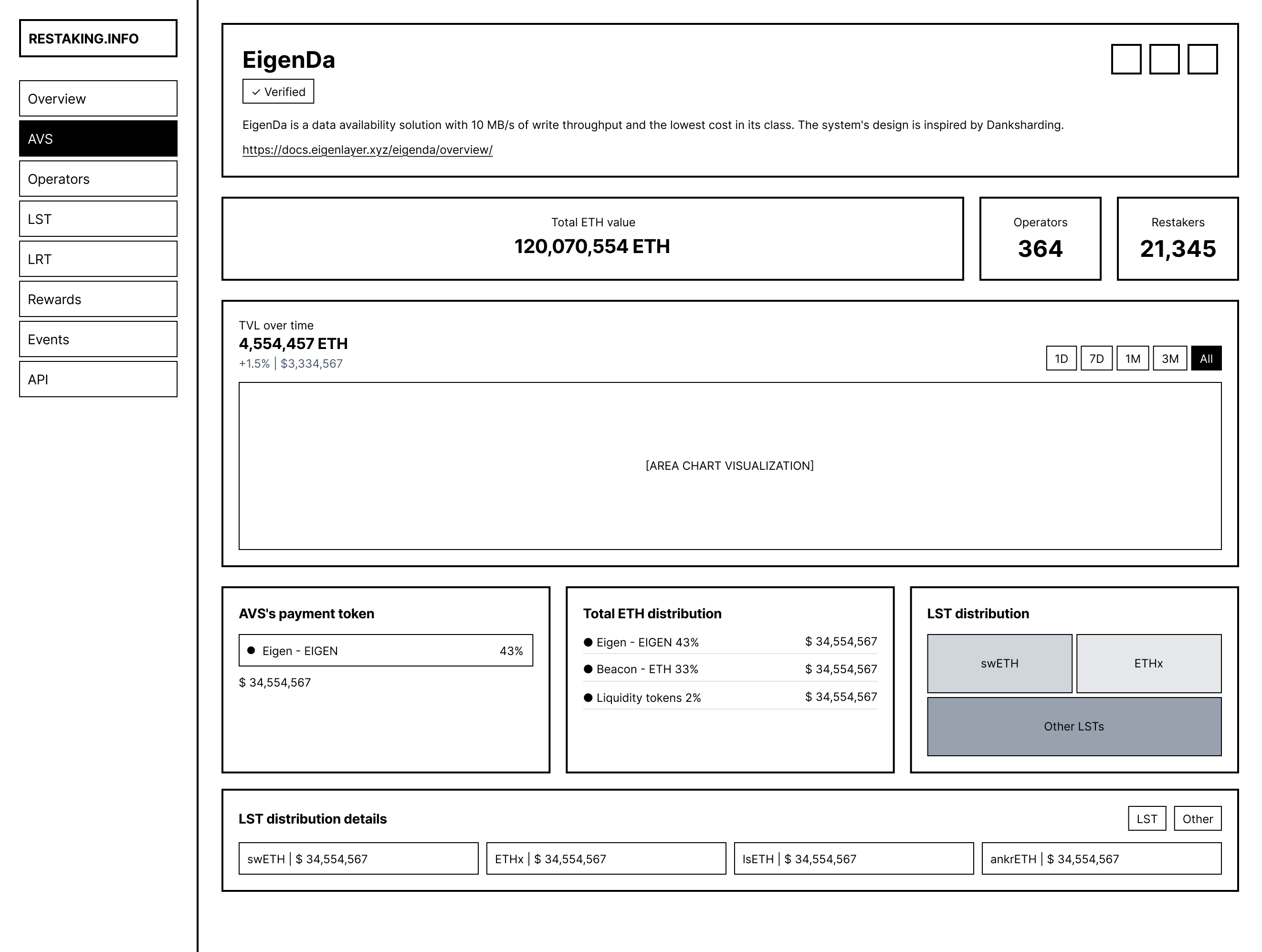Click the TVL over time label

[x=276, y=325]
